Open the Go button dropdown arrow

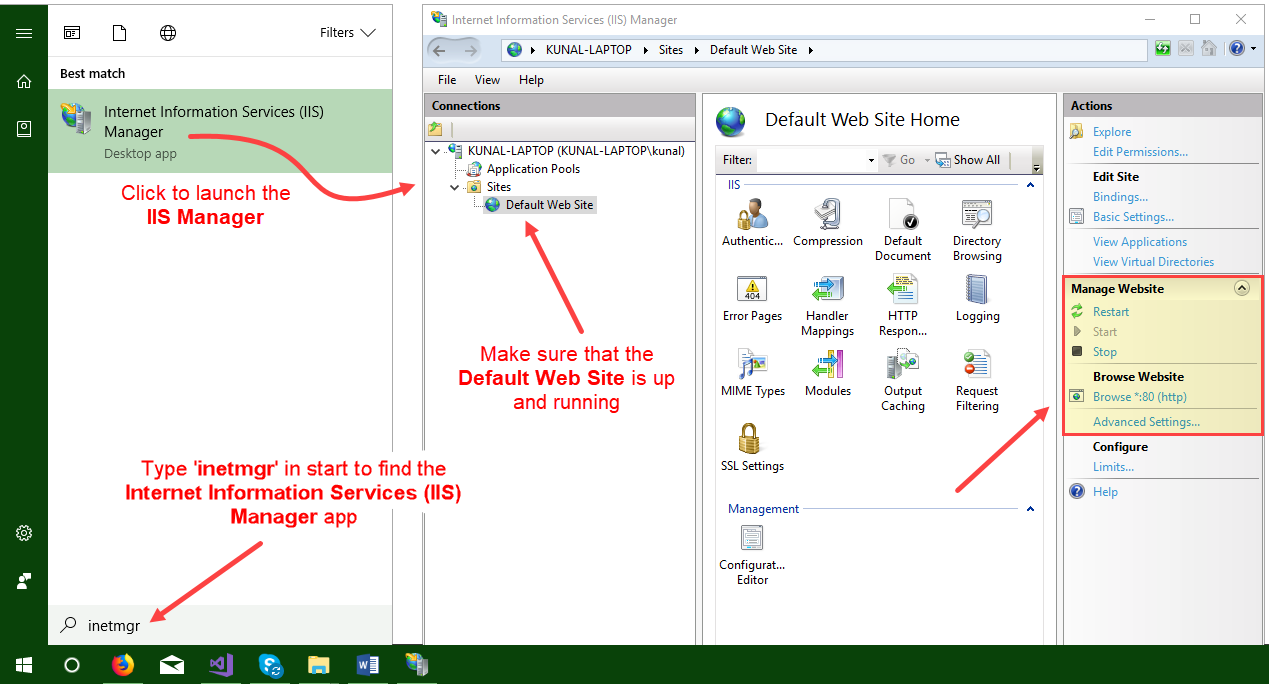tap(926, 160)
